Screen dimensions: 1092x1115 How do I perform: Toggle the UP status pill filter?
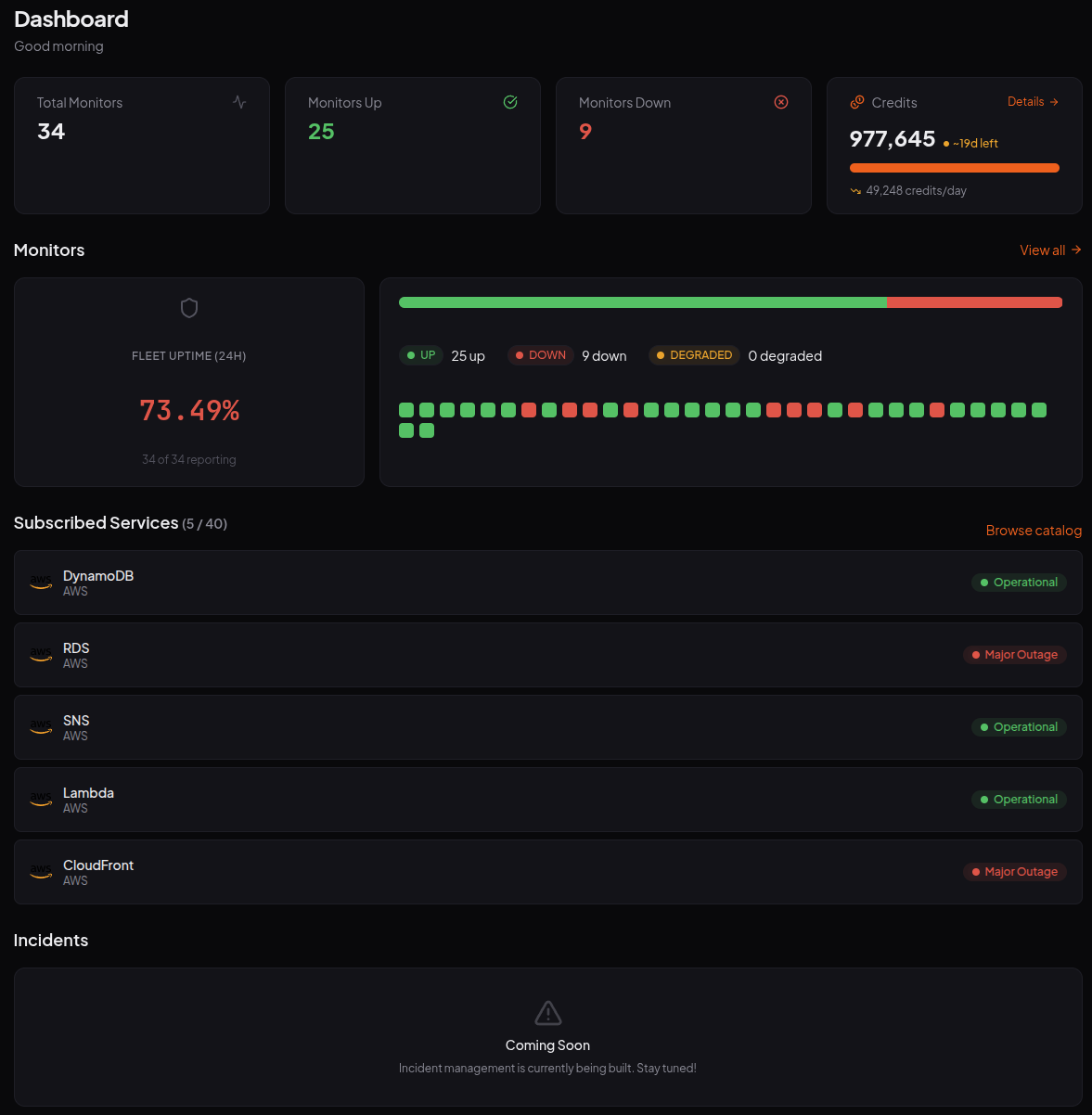(x=421, y=355)
